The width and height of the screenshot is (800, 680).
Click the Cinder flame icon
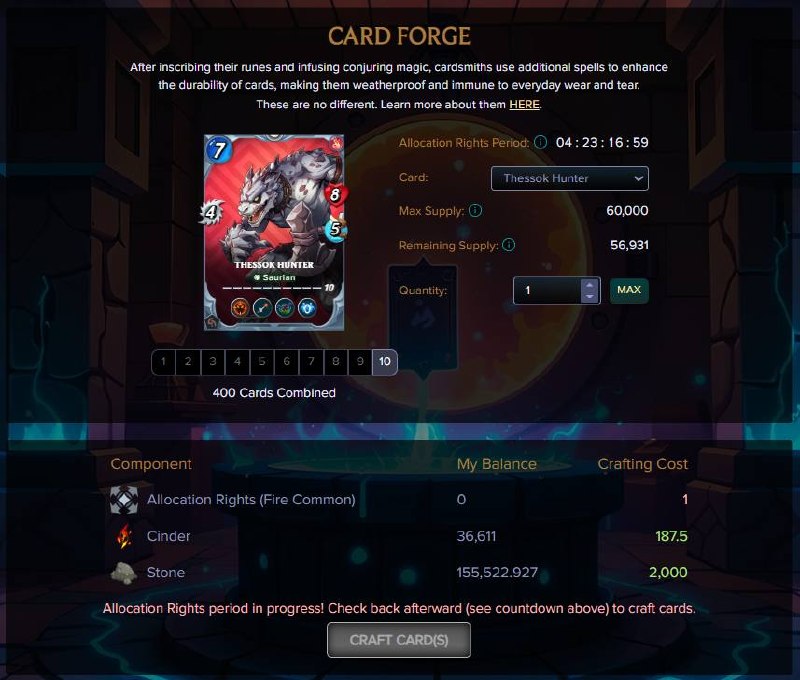124,536
